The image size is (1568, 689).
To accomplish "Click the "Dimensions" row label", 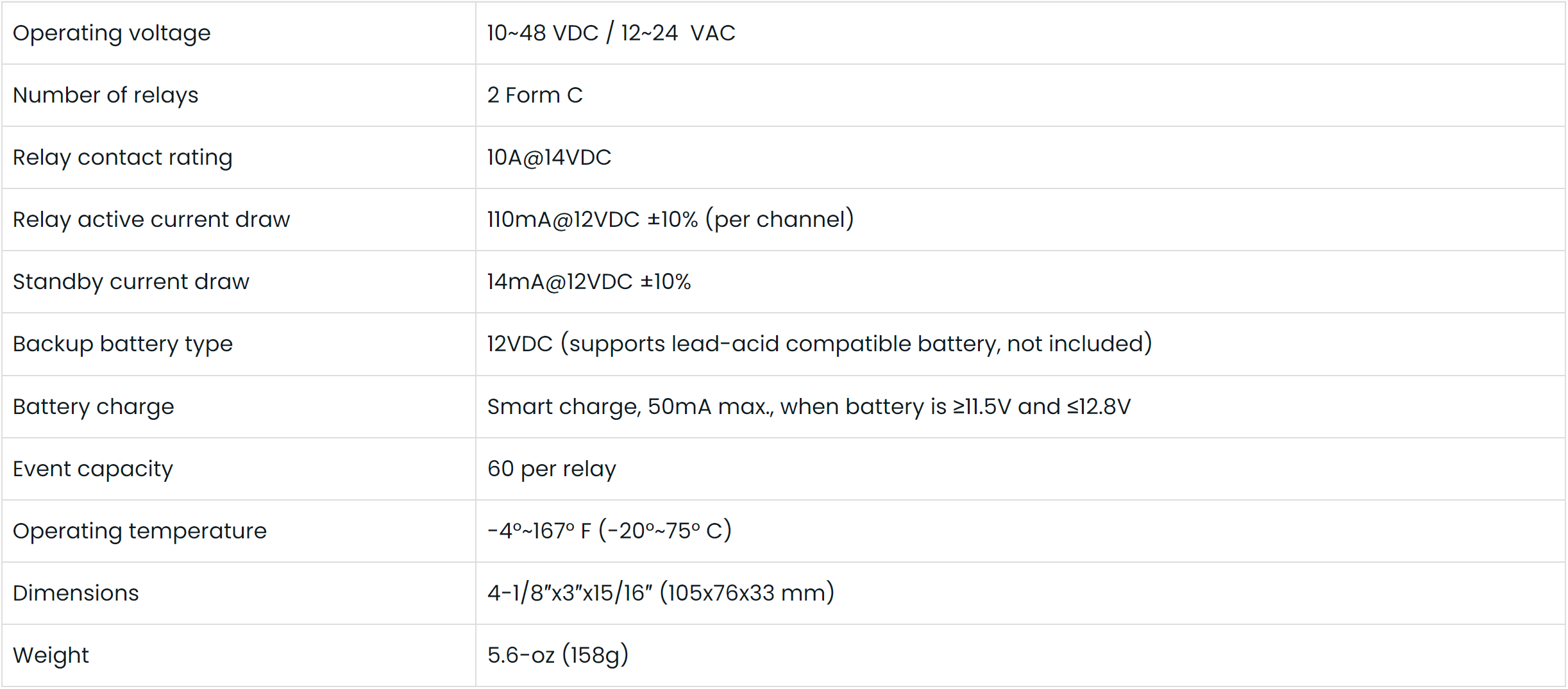I will coord(76,594).
